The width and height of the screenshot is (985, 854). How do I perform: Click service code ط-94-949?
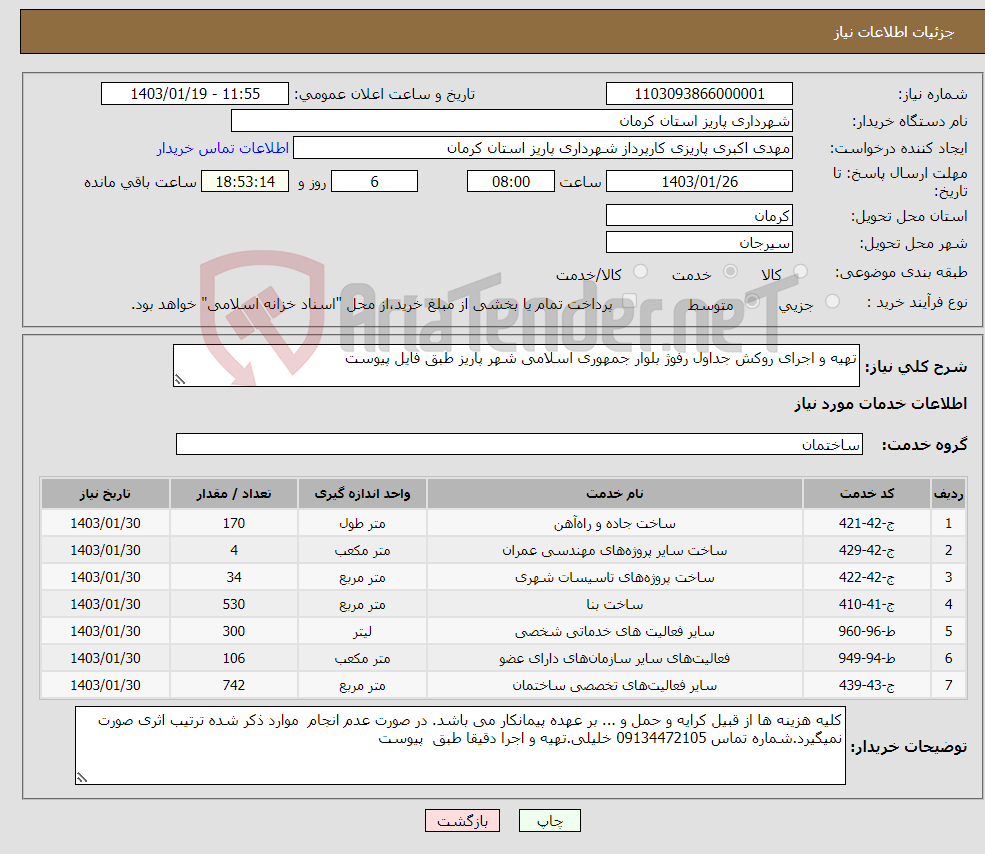point(866,659)
